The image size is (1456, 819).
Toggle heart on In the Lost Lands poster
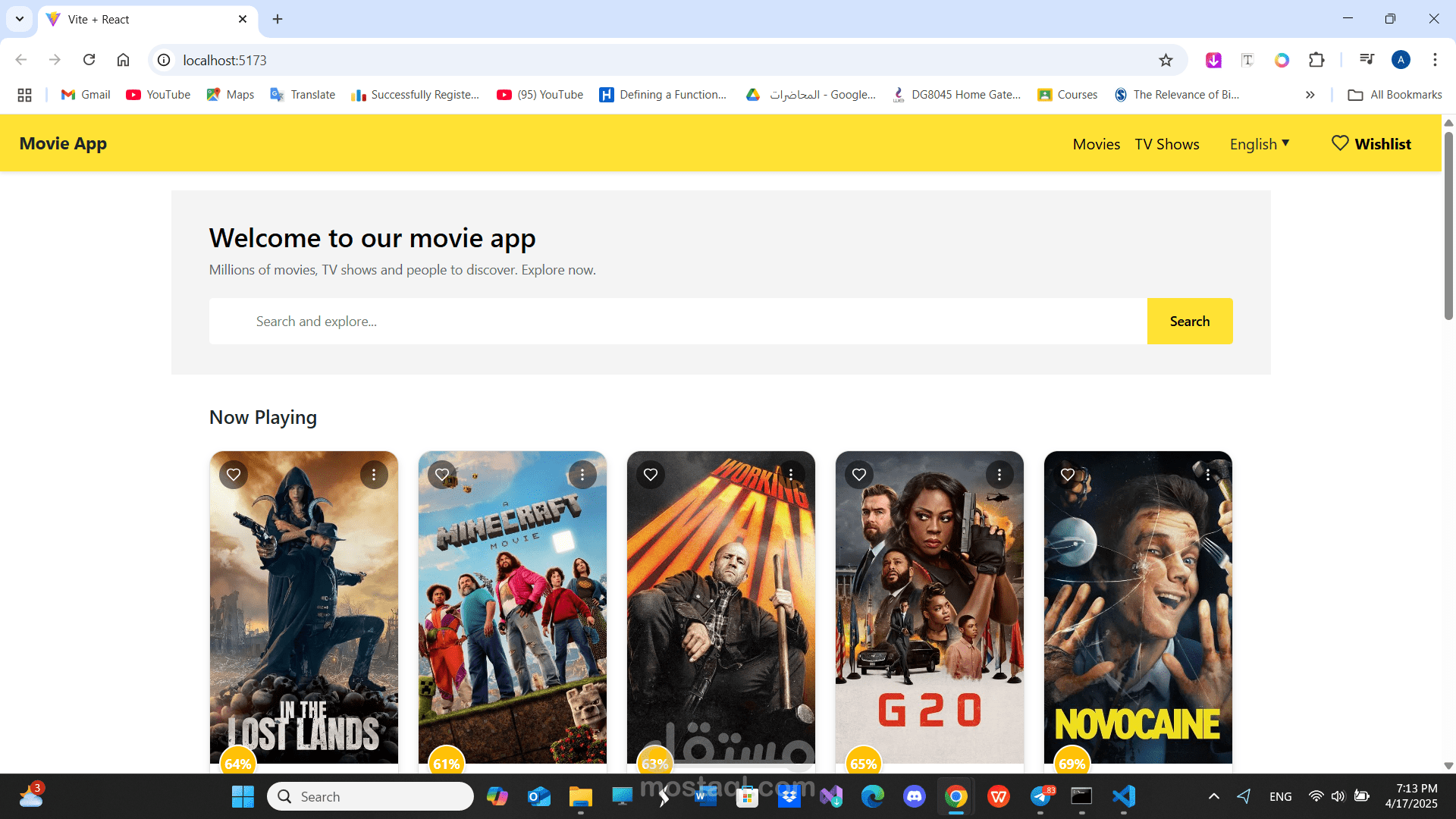click(x=234, y=475)
